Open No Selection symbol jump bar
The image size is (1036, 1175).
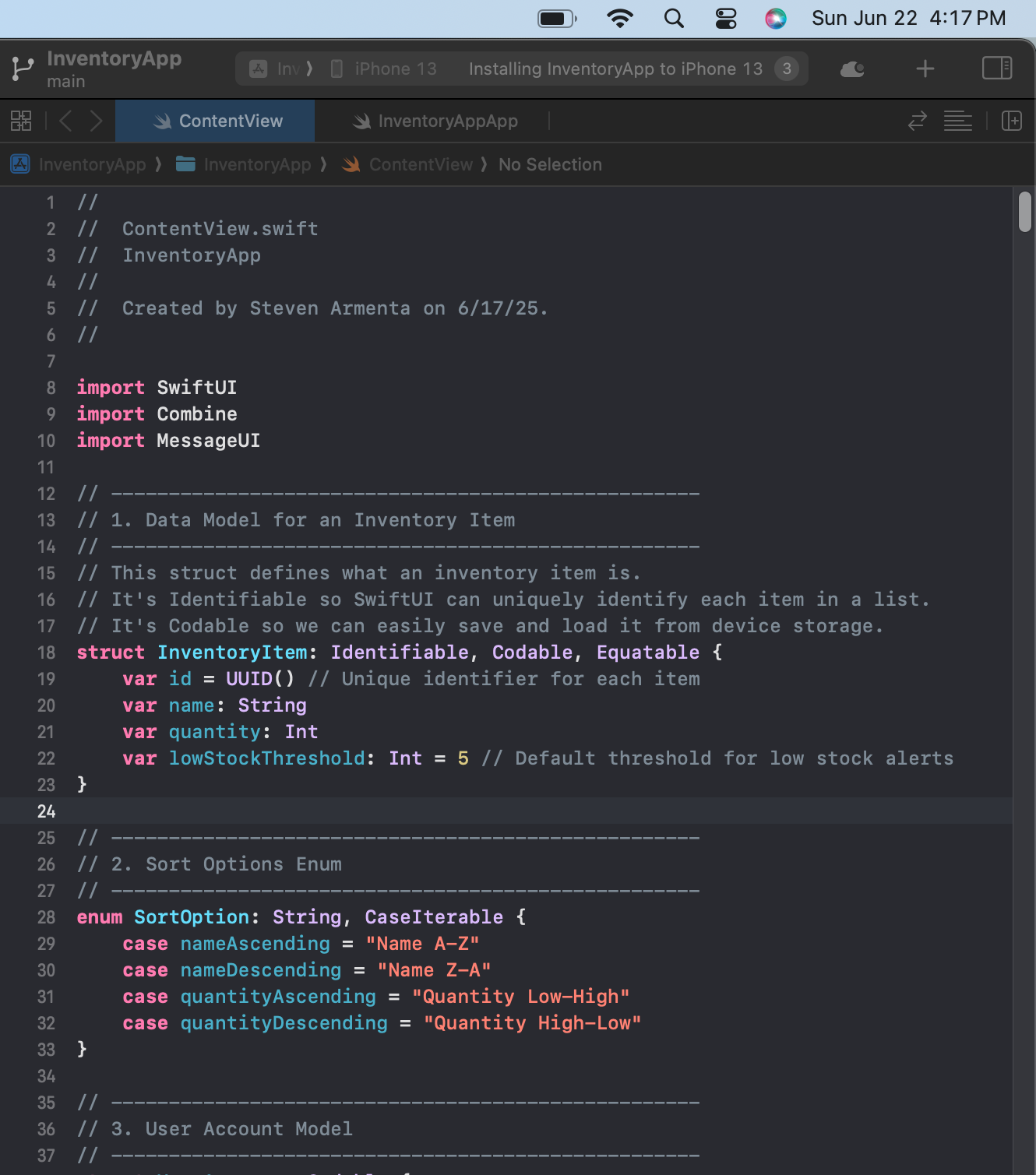(550, 164)
